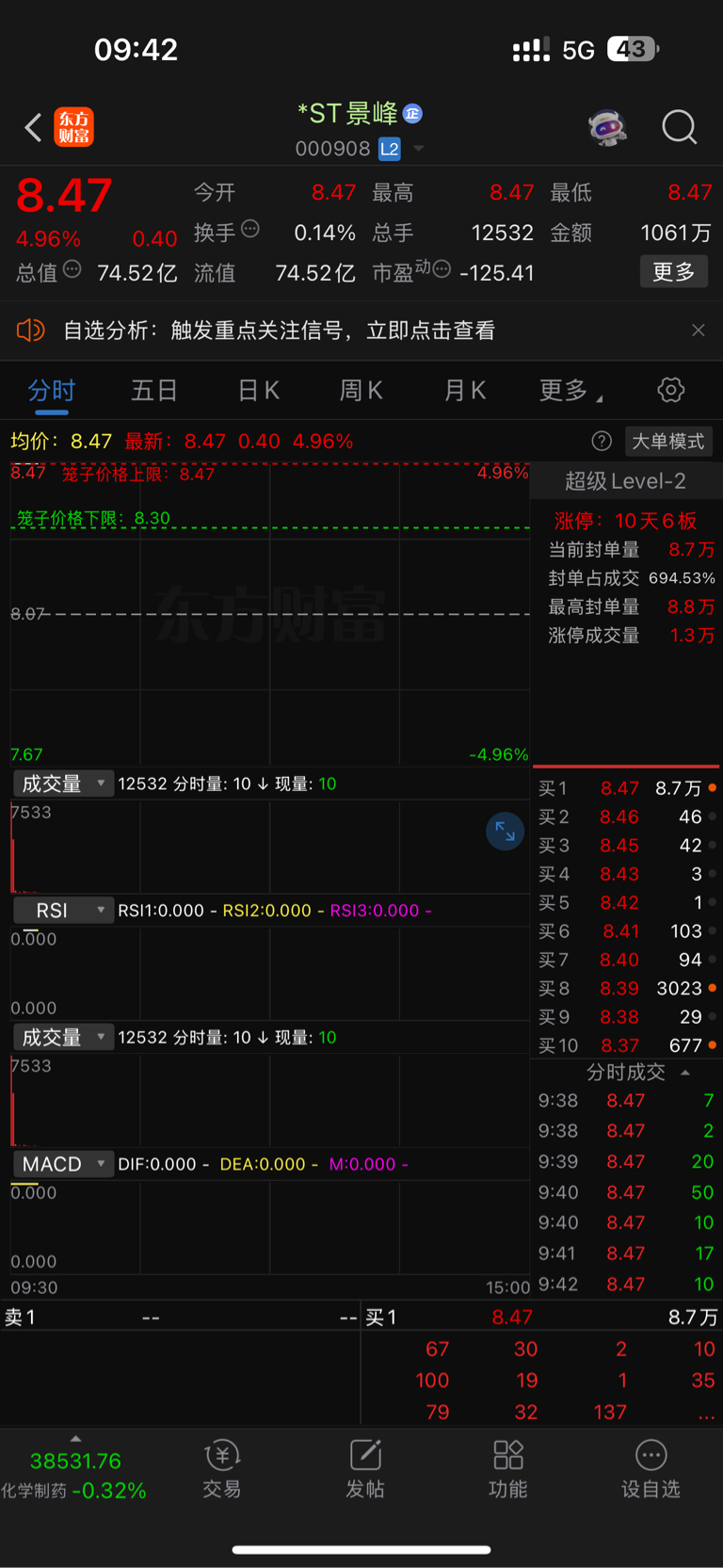The height and width of the screenshot is (1568, 723).
Task: Open the robot assistant icon
Action: click(x=608, y=127)
